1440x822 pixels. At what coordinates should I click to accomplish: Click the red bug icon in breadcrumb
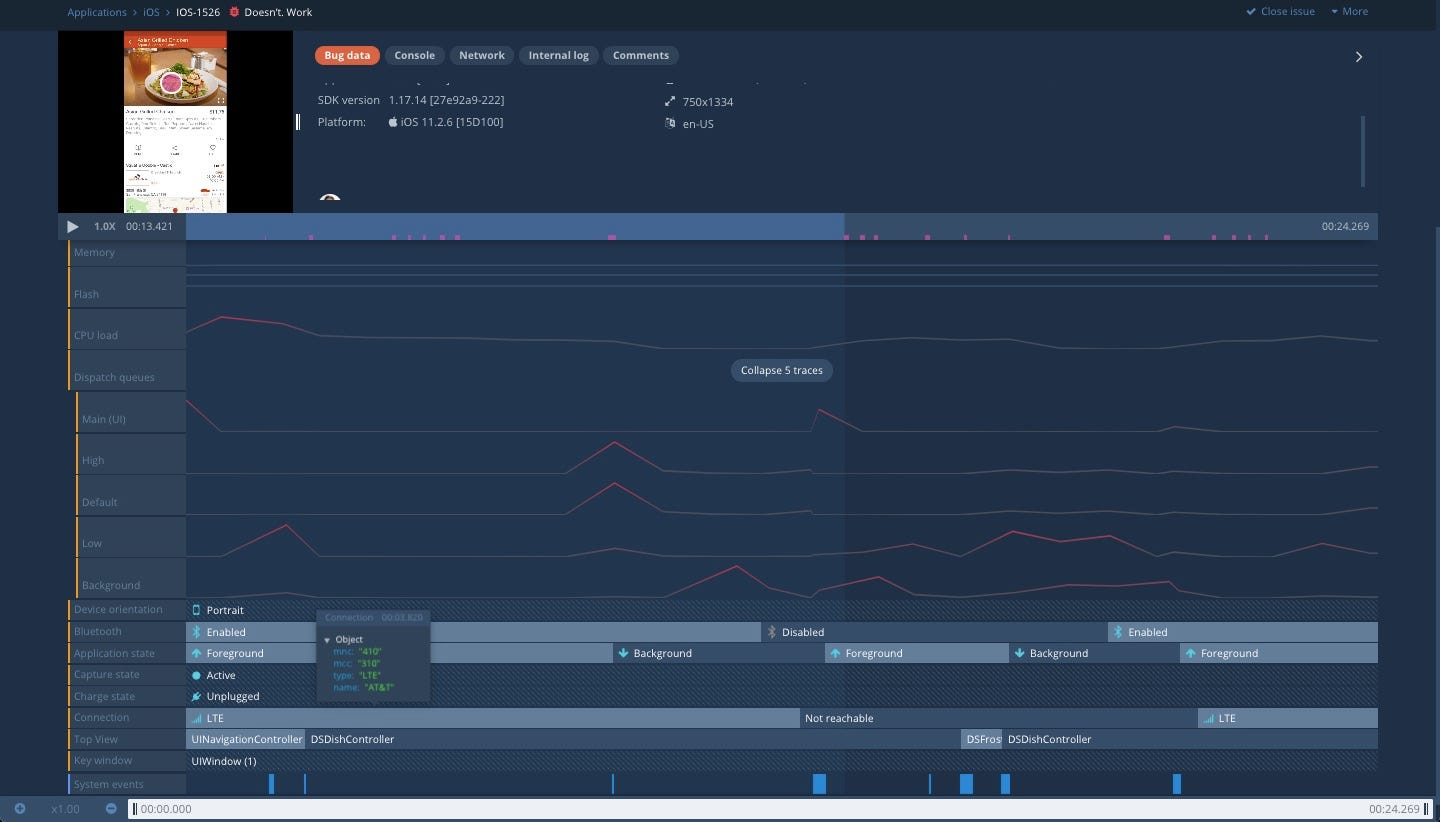234,12
